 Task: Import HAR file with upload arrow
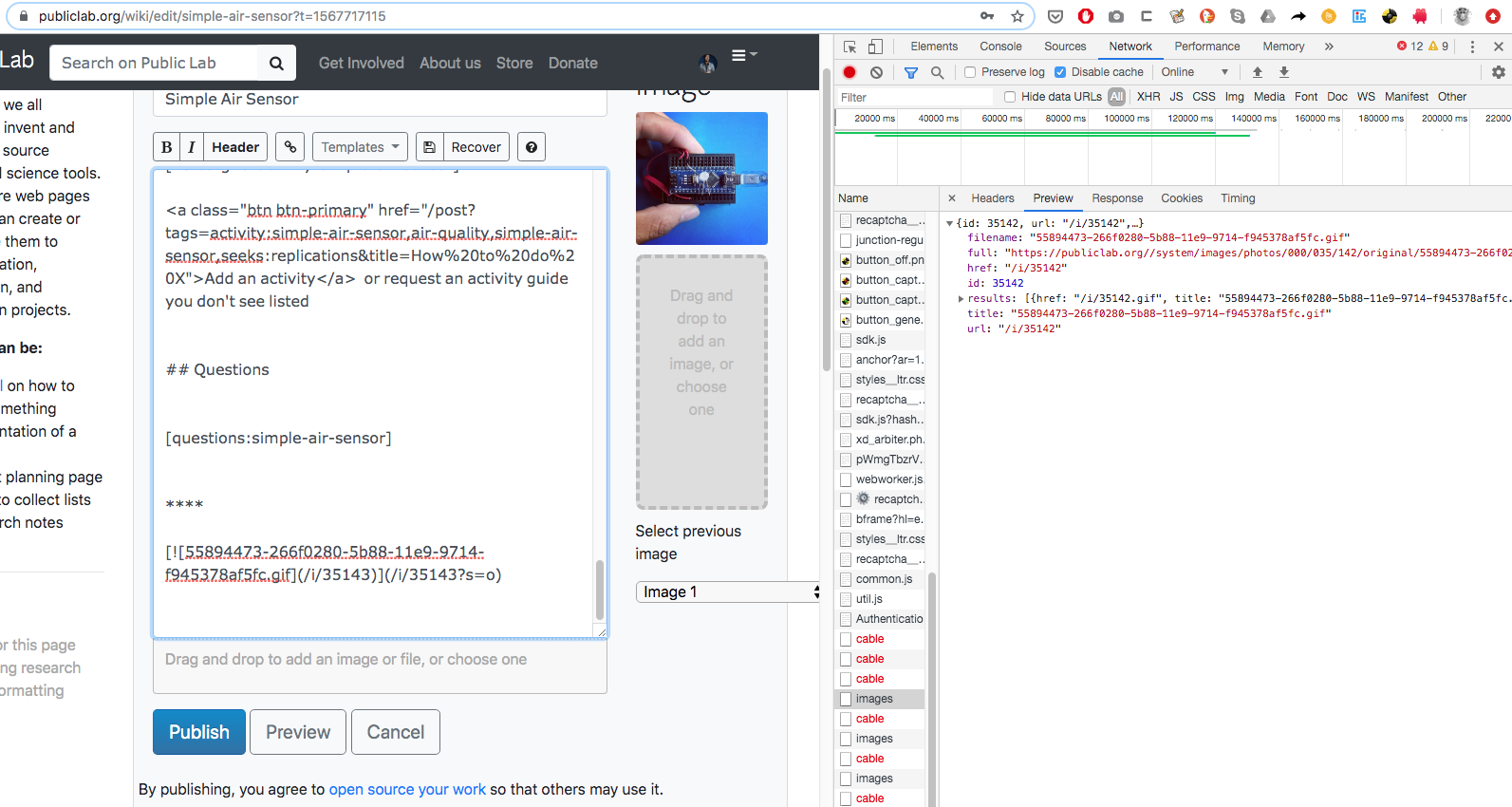1258,72
